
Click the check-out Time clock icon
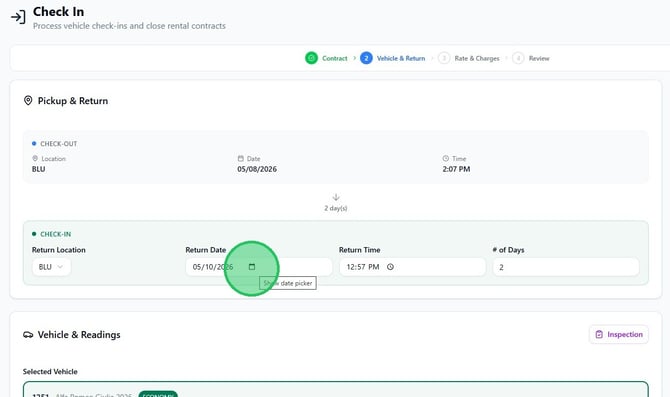point(446,159)
